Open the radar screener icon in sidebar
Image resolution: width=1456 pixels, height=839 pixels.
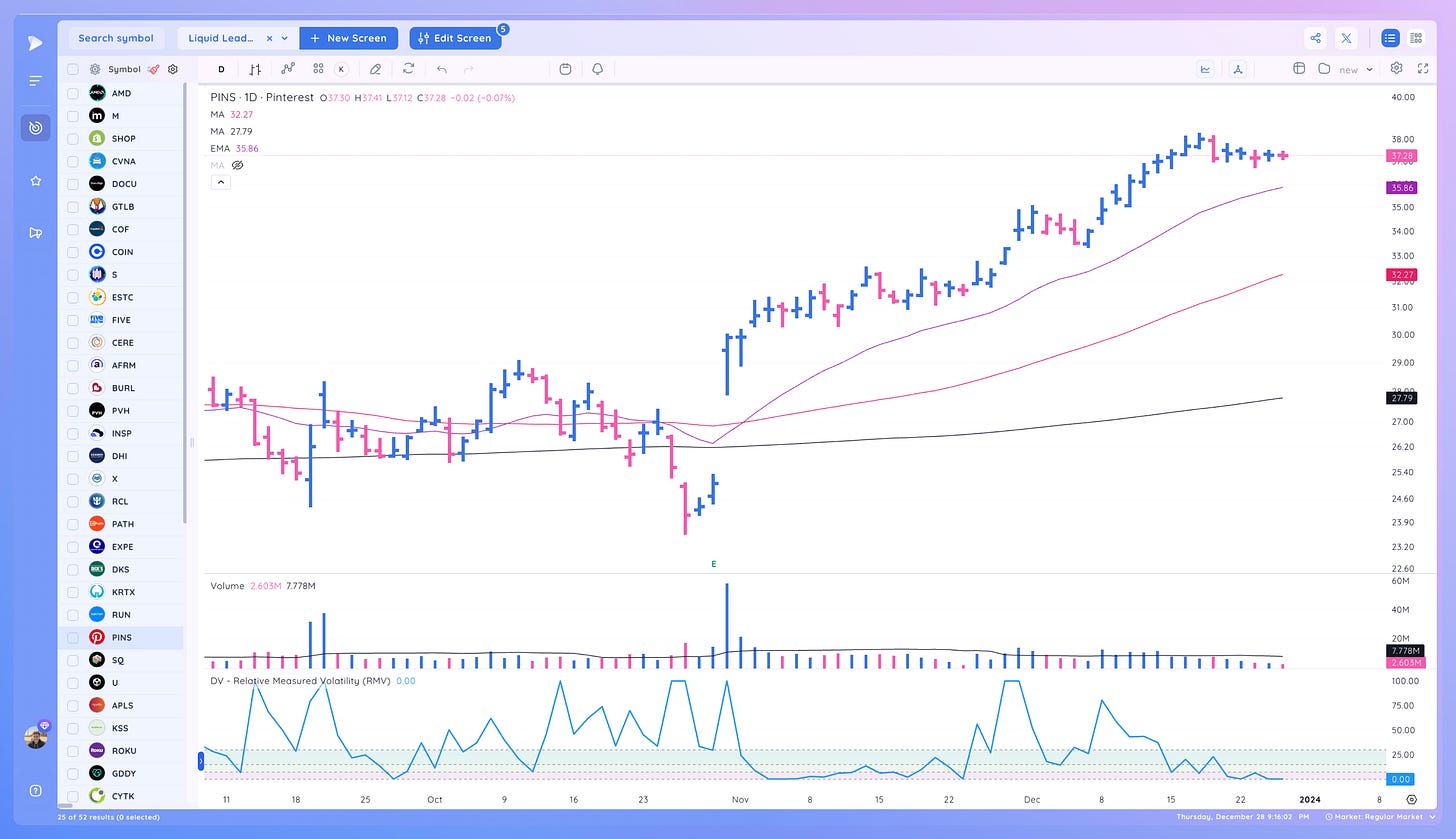coord(35,128)
